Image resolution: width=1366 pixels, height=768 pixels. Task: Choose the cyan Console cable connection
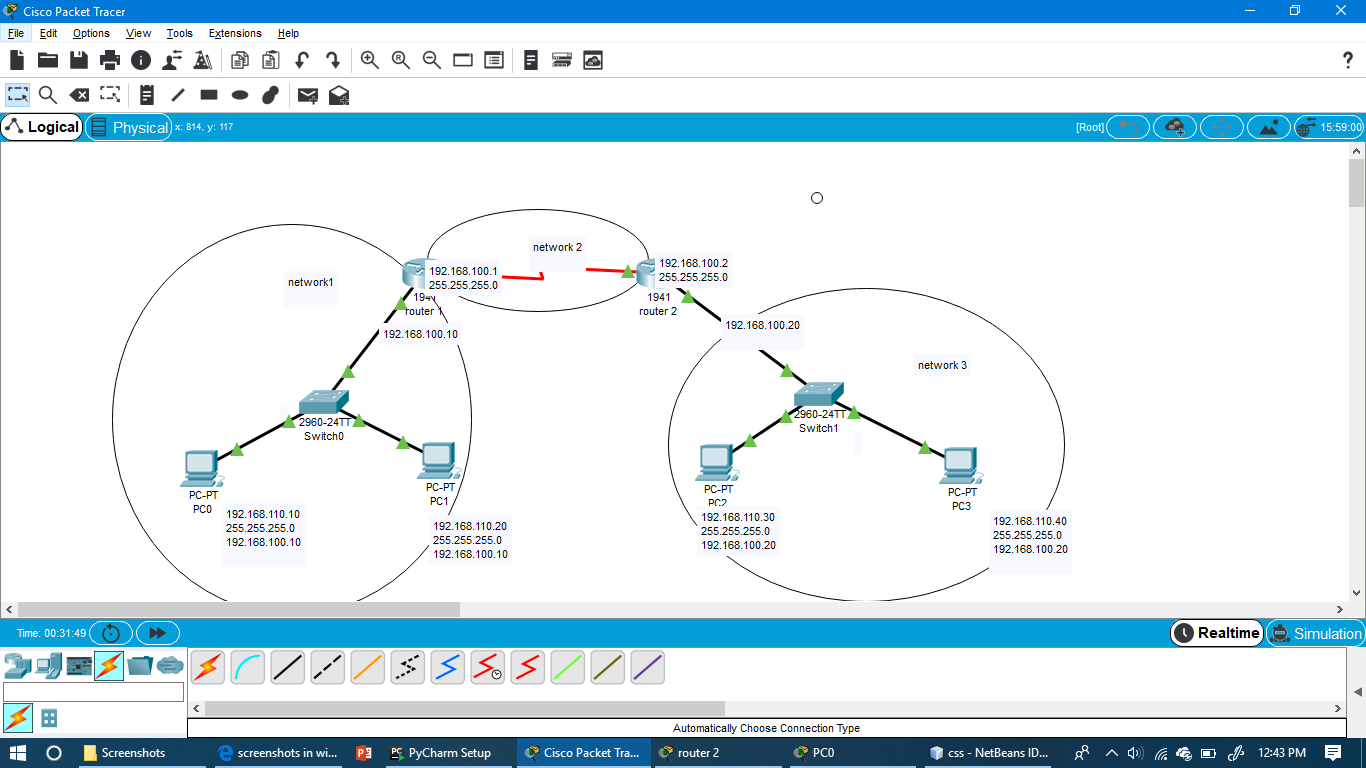(x=247, y=667)
